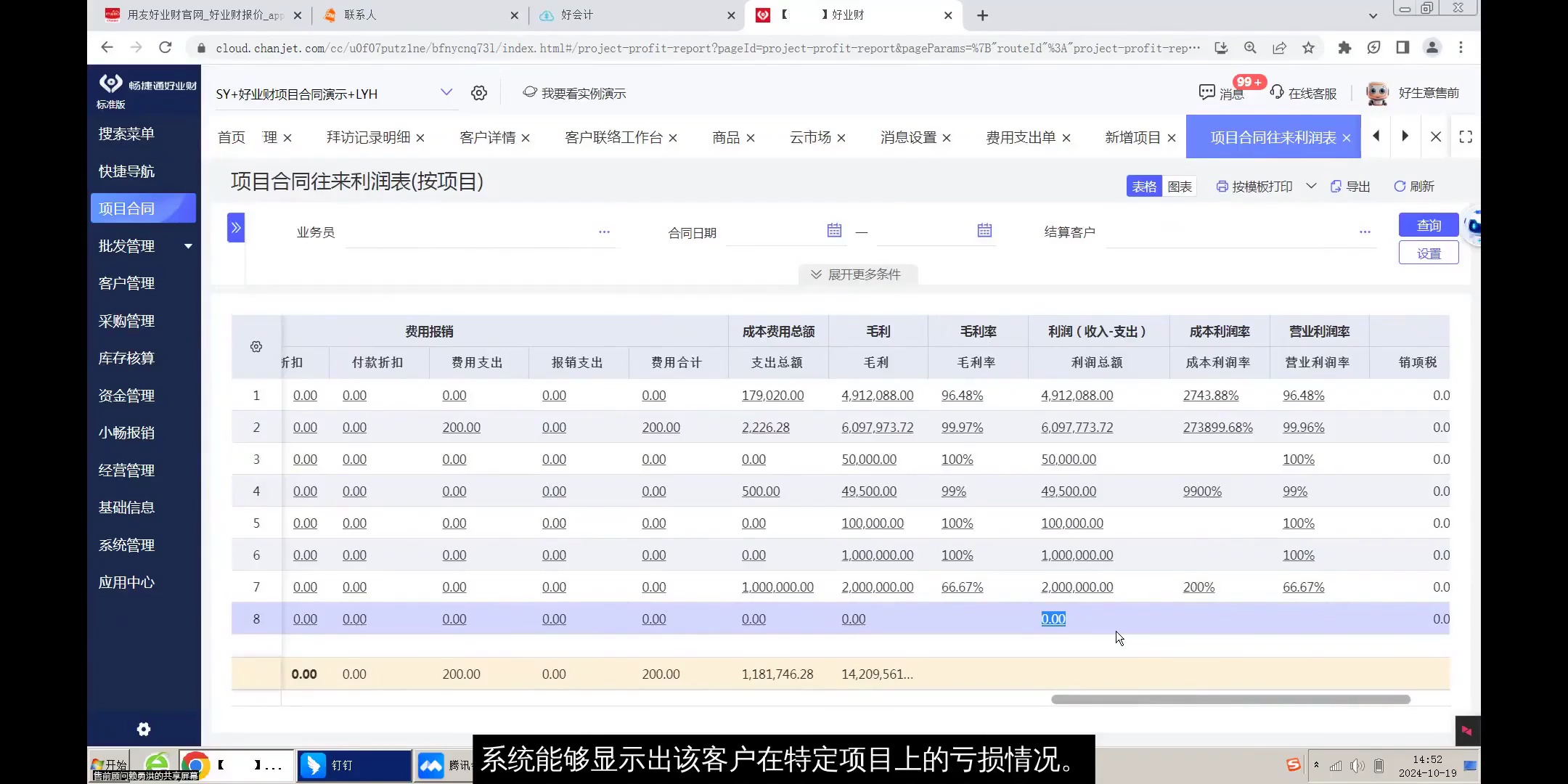Expand 批发管理 in the sidebar

127,245
